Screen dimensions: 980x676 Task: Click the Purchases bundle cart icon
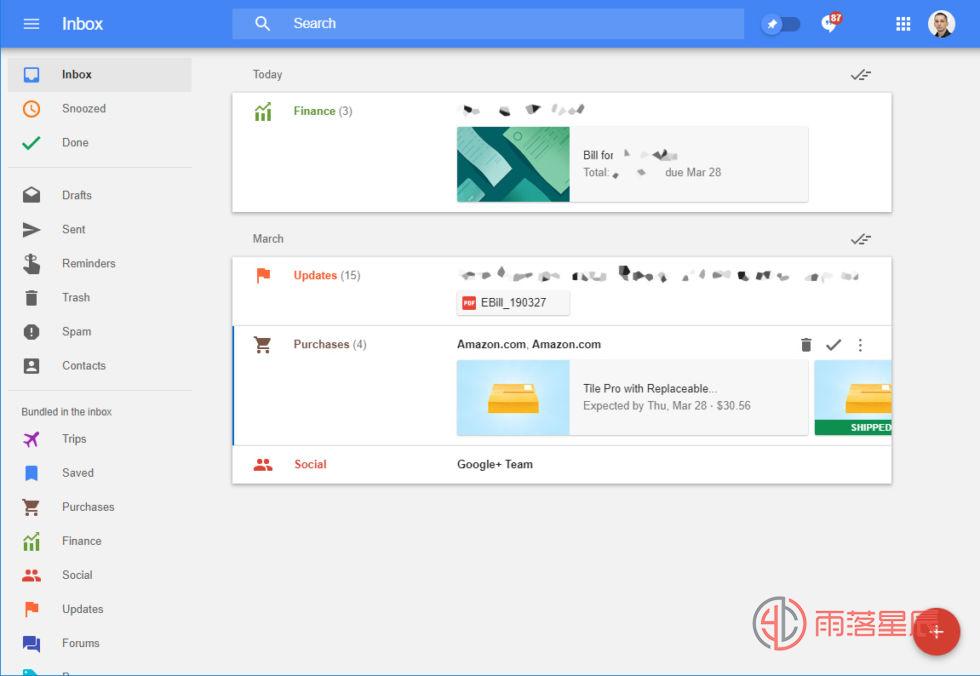click(x=262, y=345)
